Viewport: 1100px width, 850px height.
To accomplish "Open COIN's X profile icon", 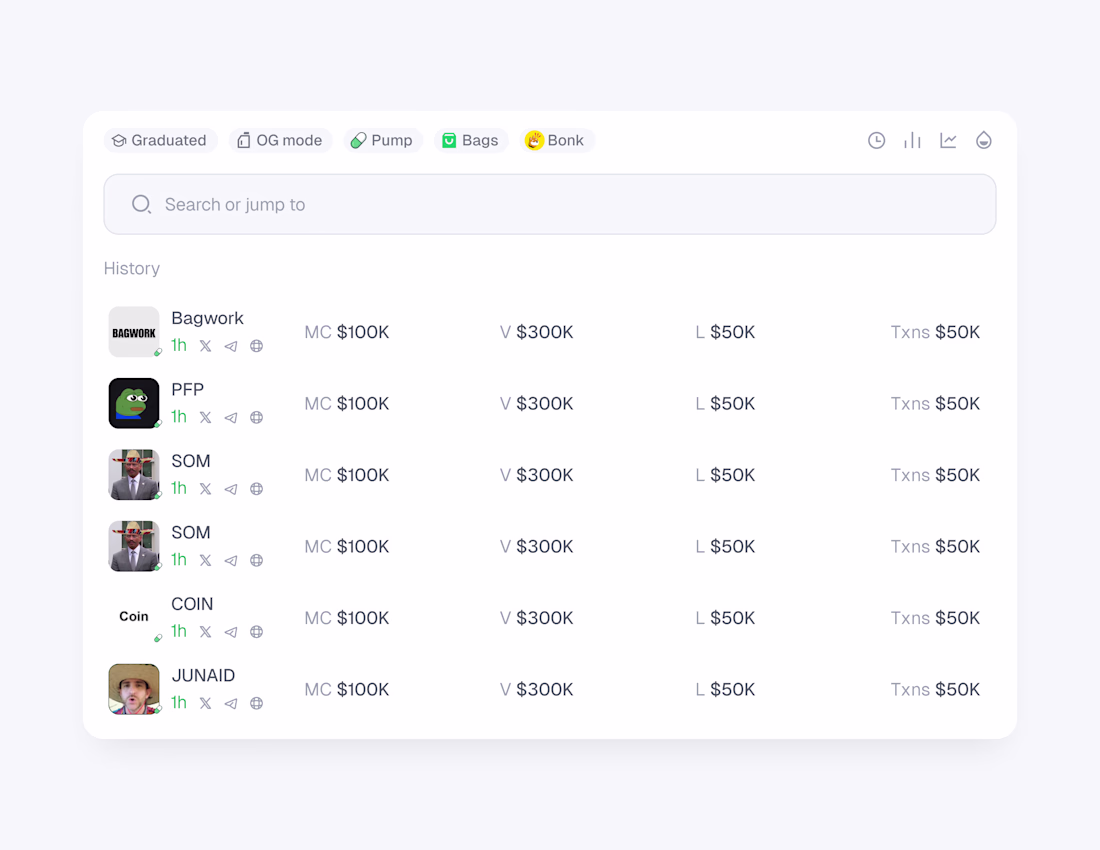I will pos(205,632).
